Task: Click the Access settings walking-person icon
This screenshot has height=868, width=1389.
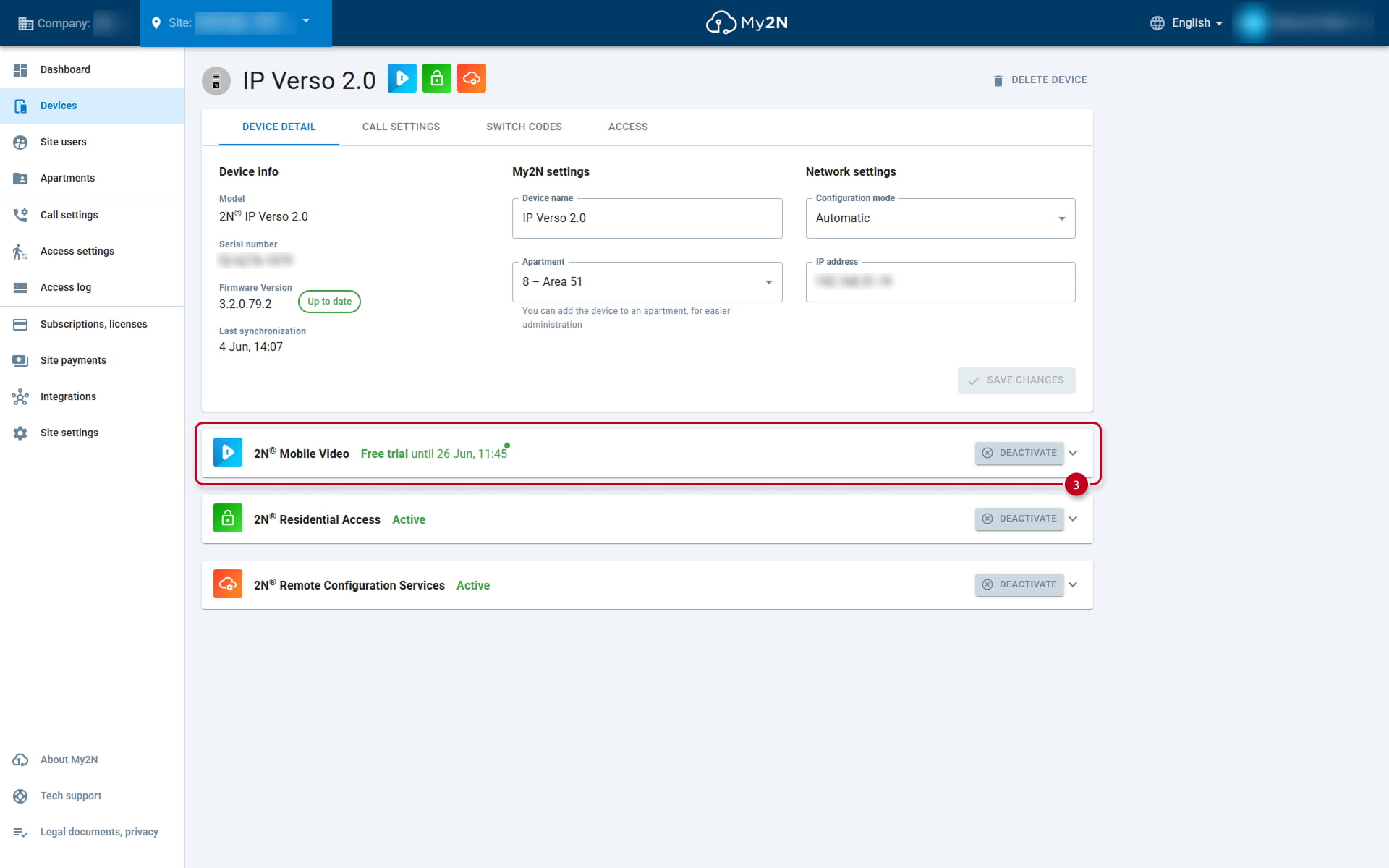Action: (x=20, y=251)
